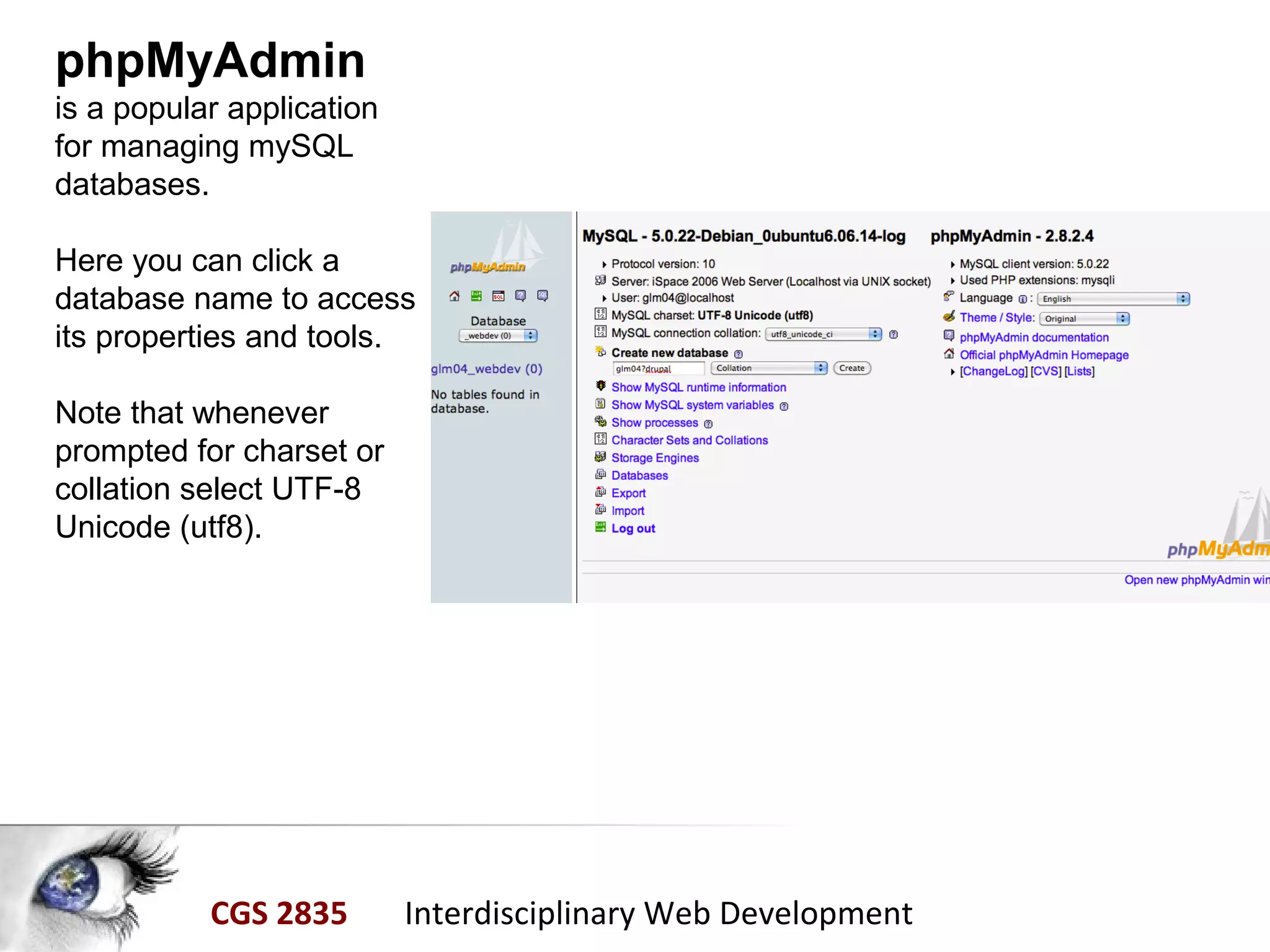Click the Show processes link

[x=655, y=423]
